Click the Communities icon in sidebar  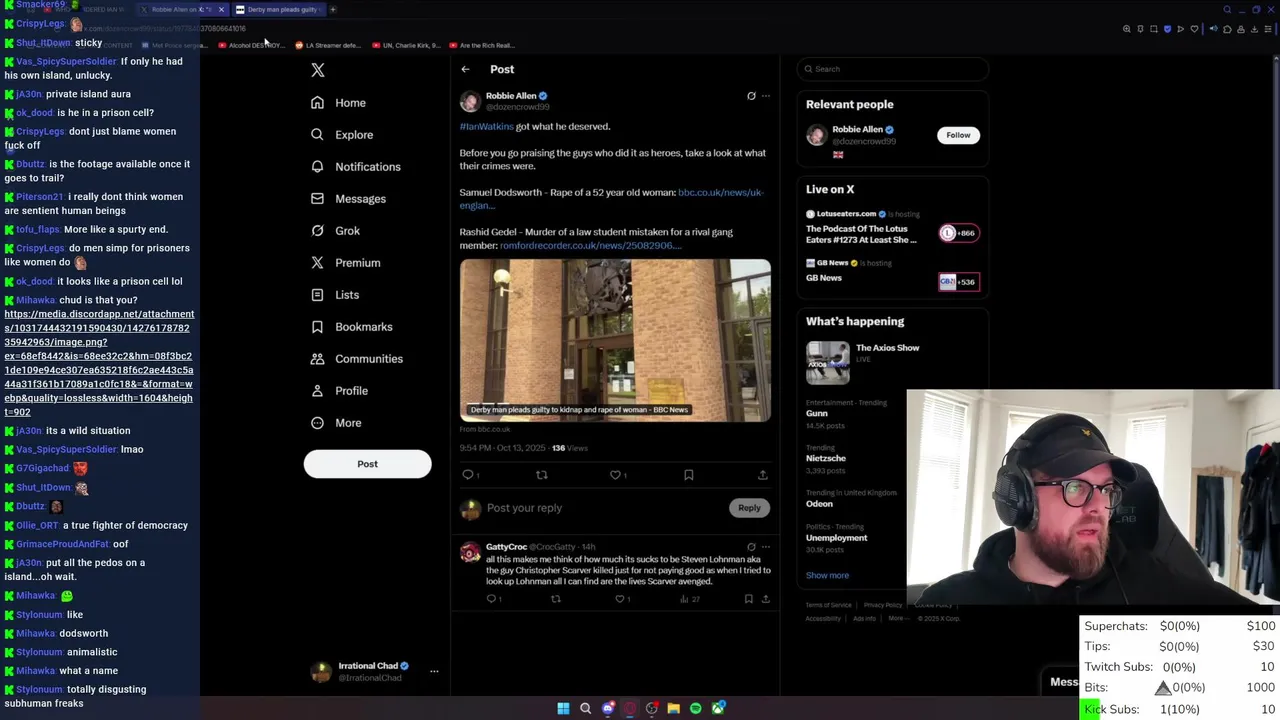pyautogui.click(x=317, y=359)
